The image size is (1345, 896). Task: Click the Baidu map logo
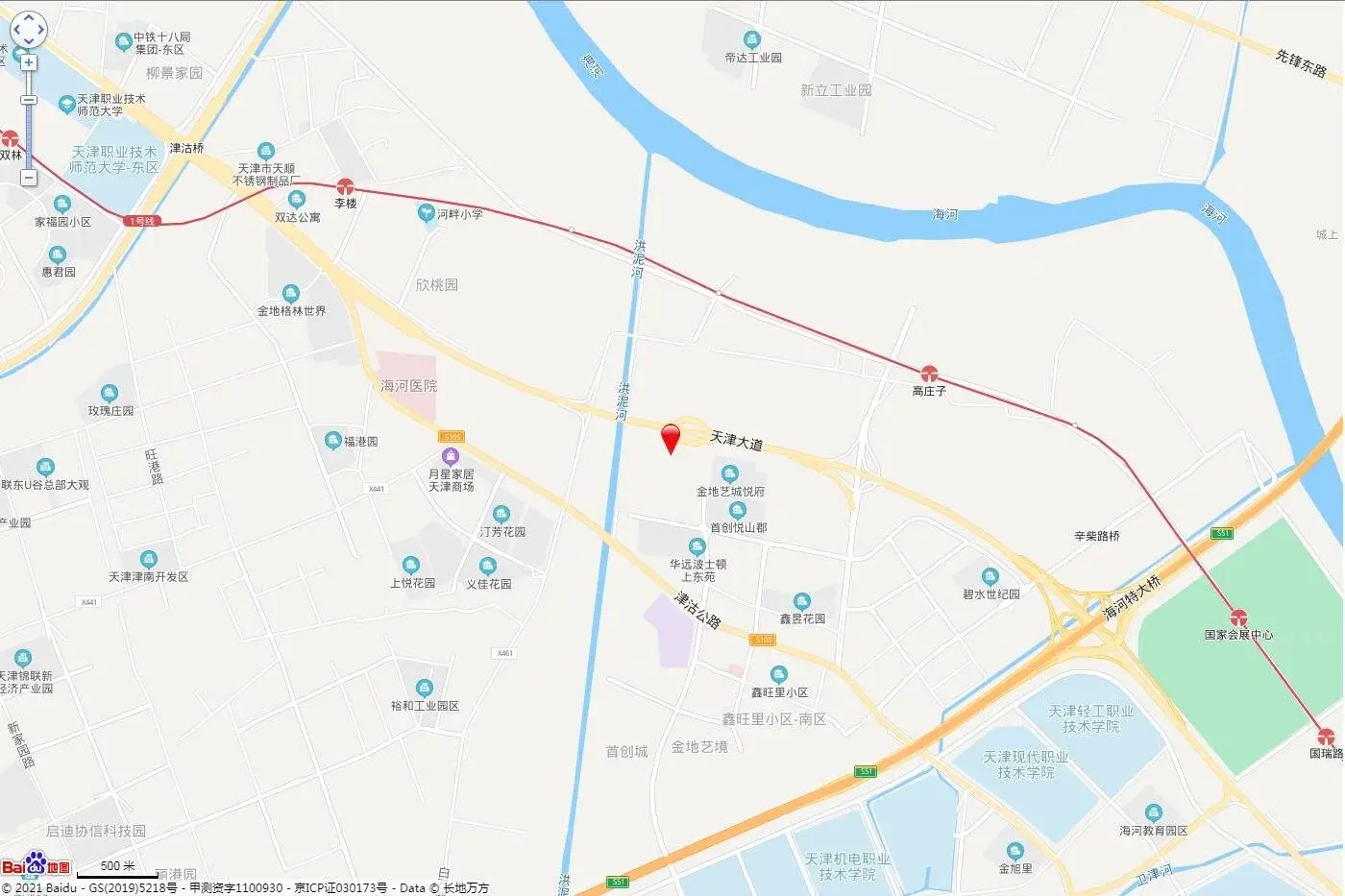[36, 865]
